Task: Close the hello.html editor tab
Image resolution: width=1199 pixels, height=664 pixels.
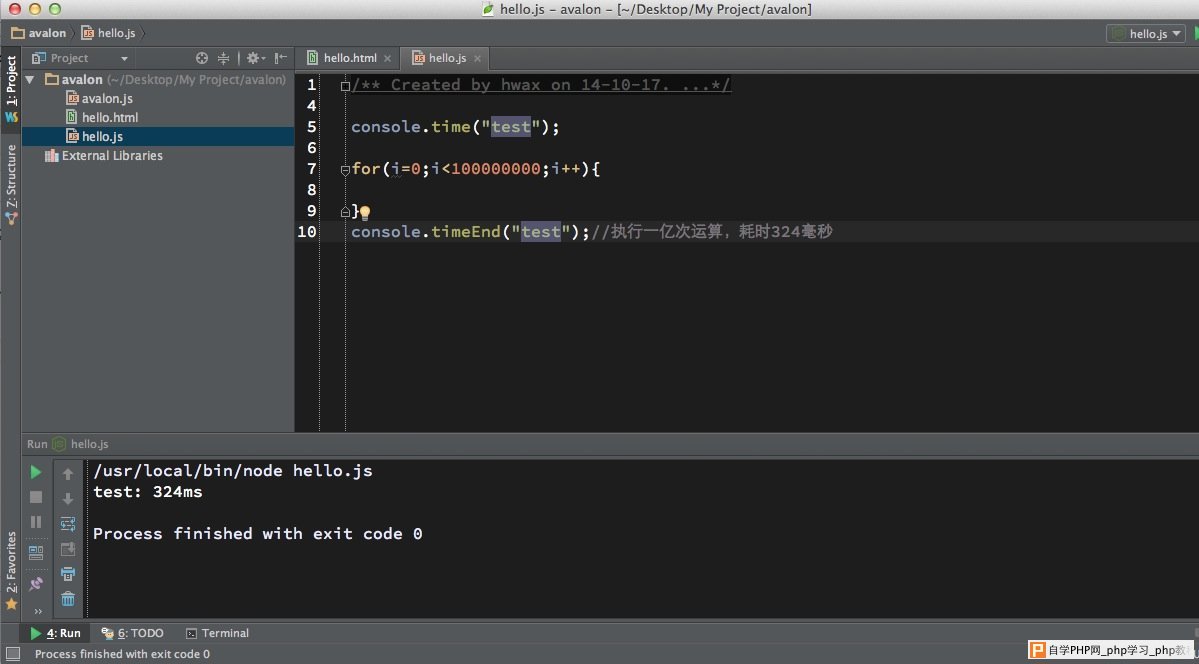Action: point(388,58)
